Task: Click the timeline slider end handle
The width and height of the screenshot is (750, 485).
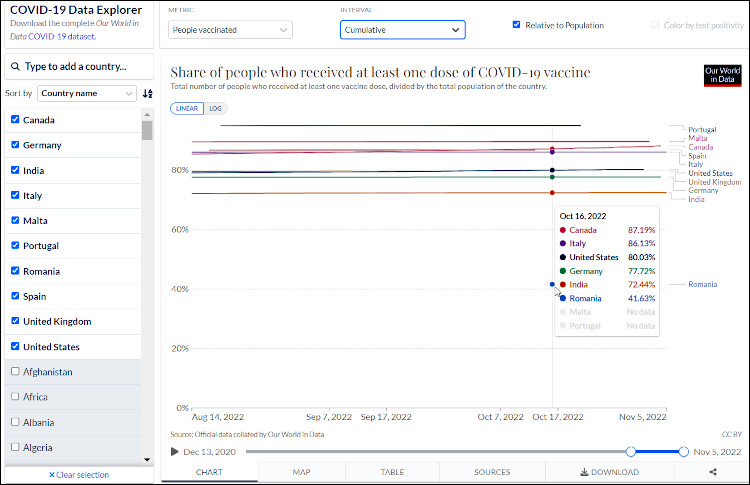Action: pyautogui.click(x=683, y=452)
